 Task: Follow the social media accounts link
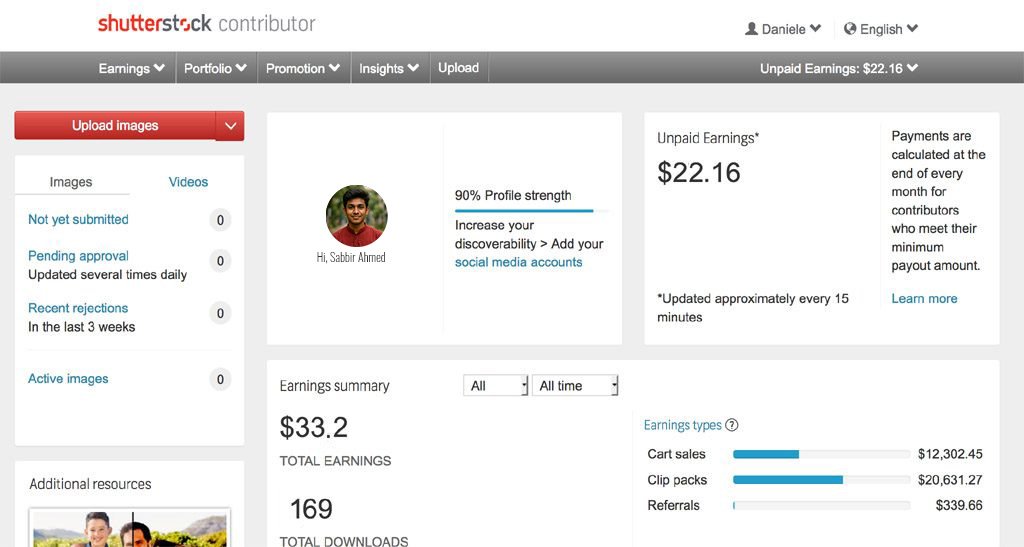(518, 262)
